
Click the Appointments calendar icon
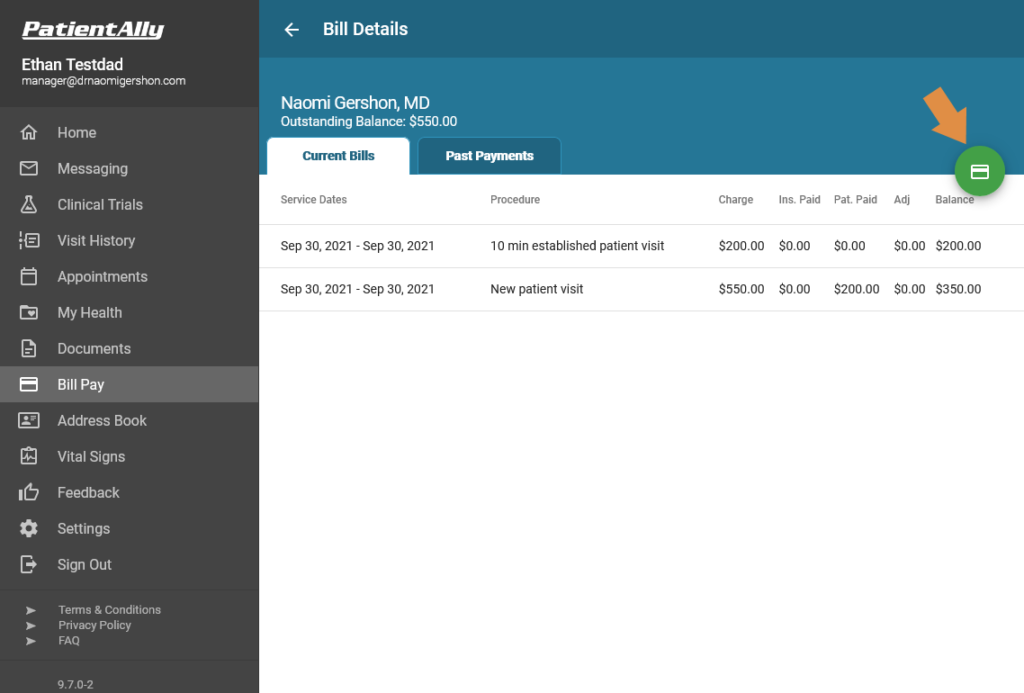point(29,276)
